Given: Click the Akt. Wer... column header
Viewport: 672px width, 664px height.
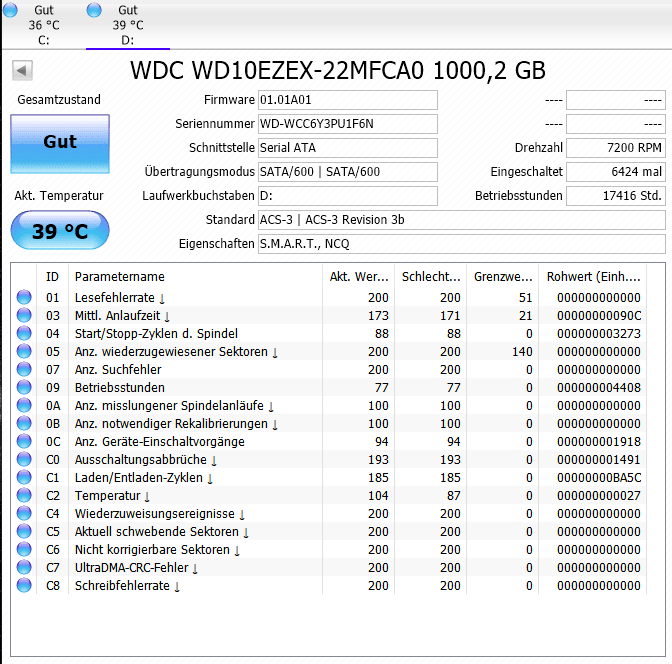Looking at the screenshot, I should [359, 276].
